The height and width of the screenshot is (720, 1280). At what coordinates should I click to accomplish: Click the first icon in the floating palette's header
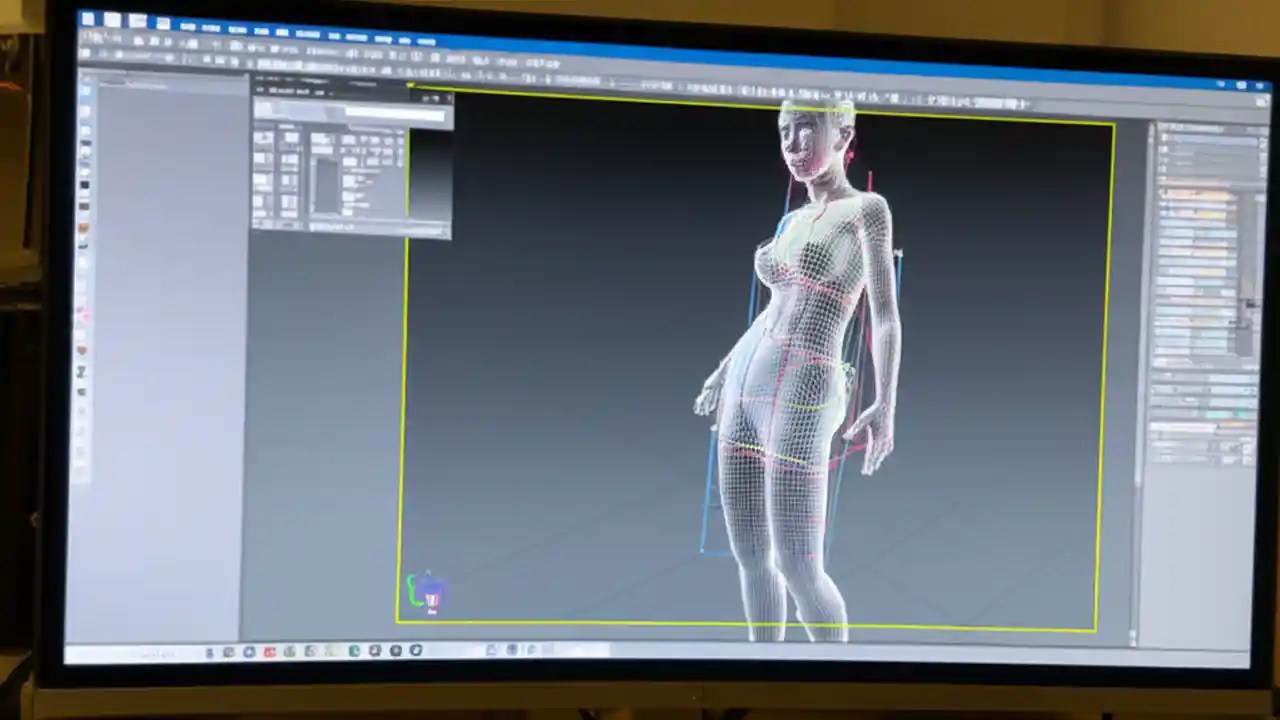click(x=260, y=91)
